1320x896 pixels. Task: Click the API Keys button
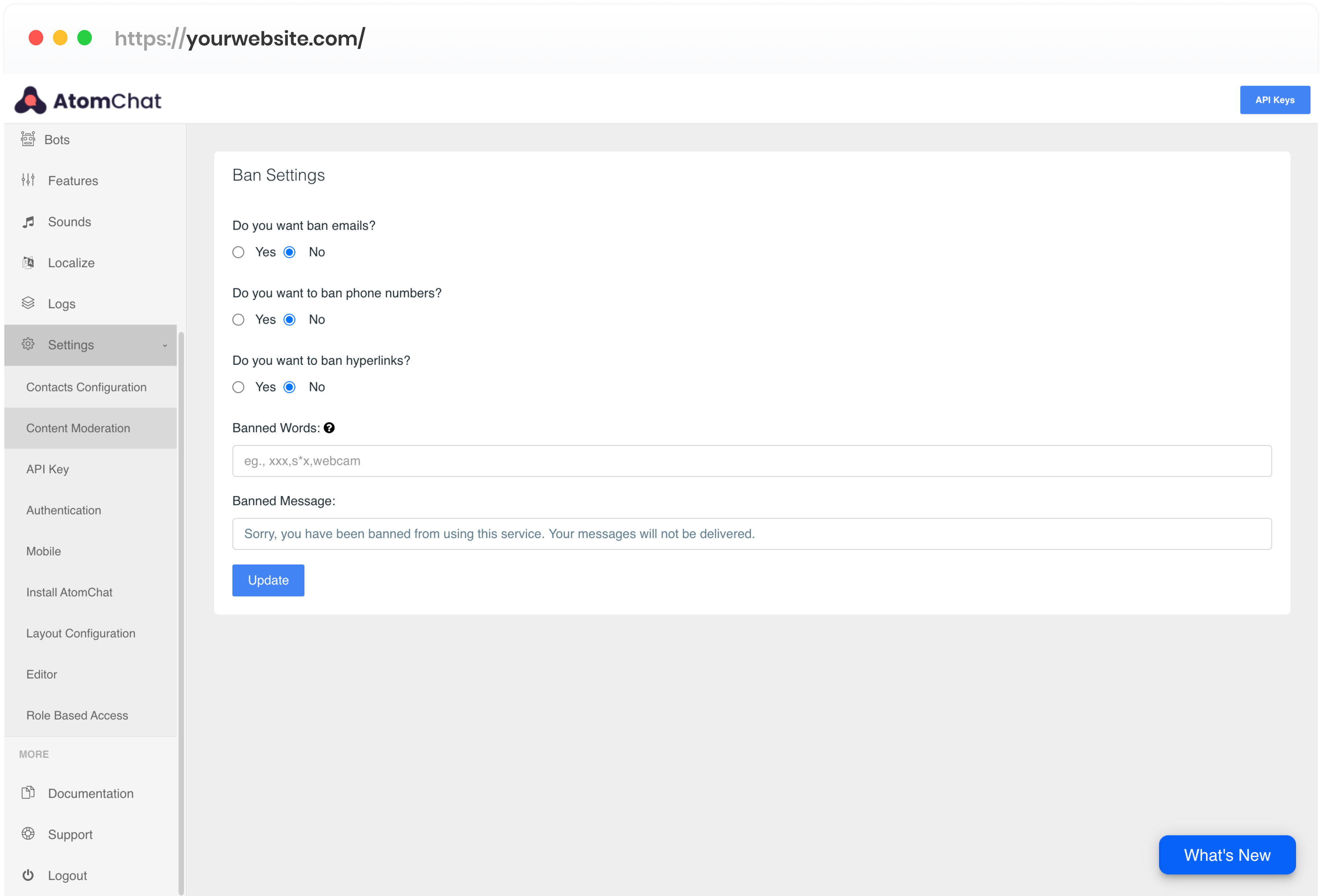pos(1275,100)
